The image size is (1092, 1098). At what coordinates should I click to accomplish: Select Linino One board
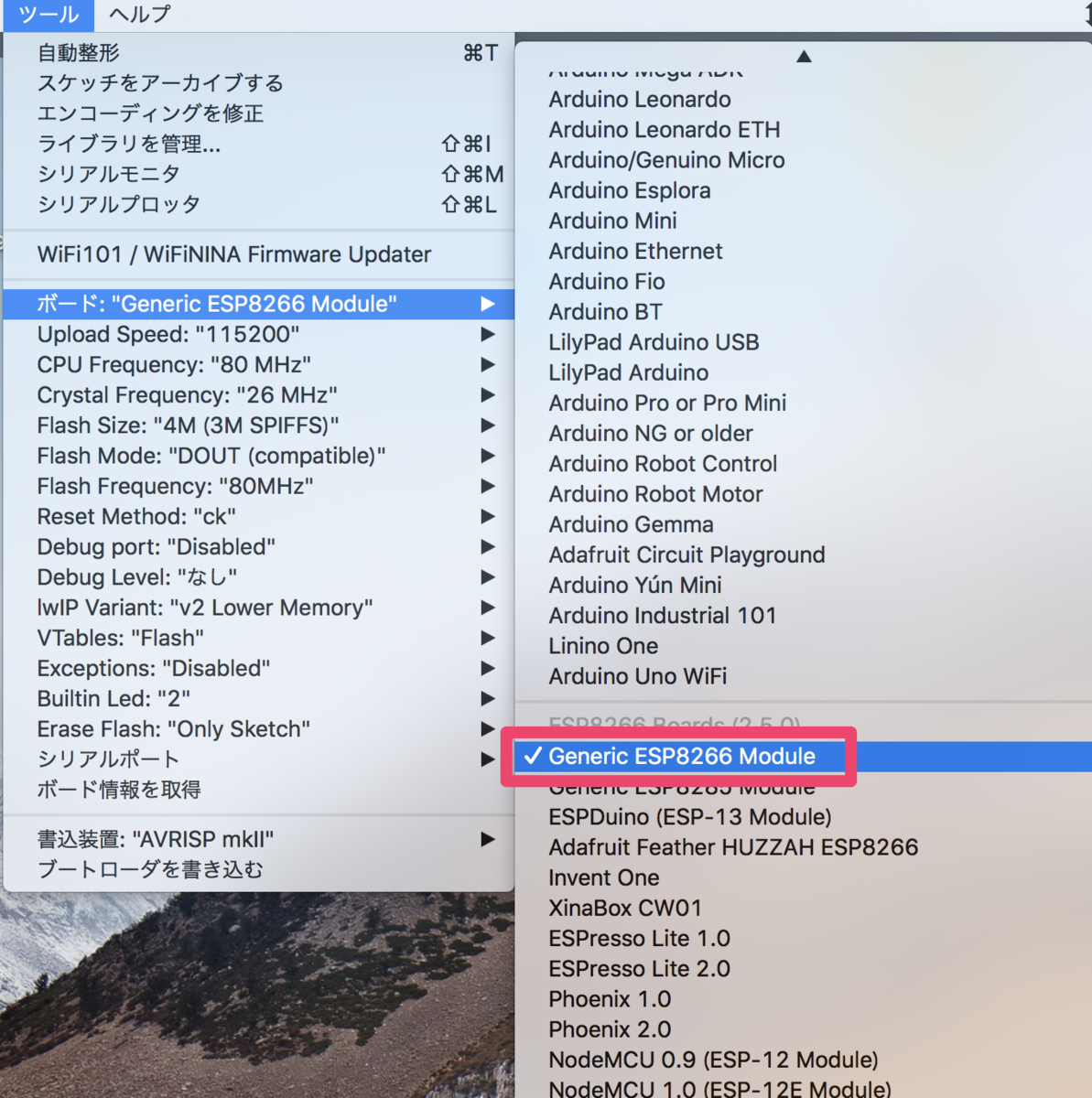pos(804,645)
